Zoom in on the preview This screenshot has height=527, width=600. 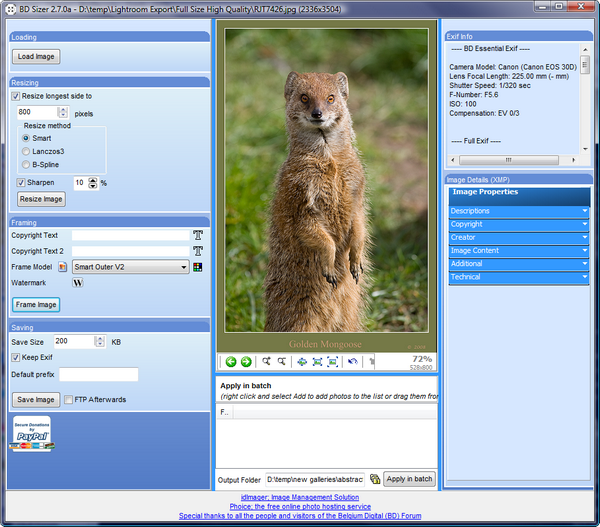tap(267, 361)
